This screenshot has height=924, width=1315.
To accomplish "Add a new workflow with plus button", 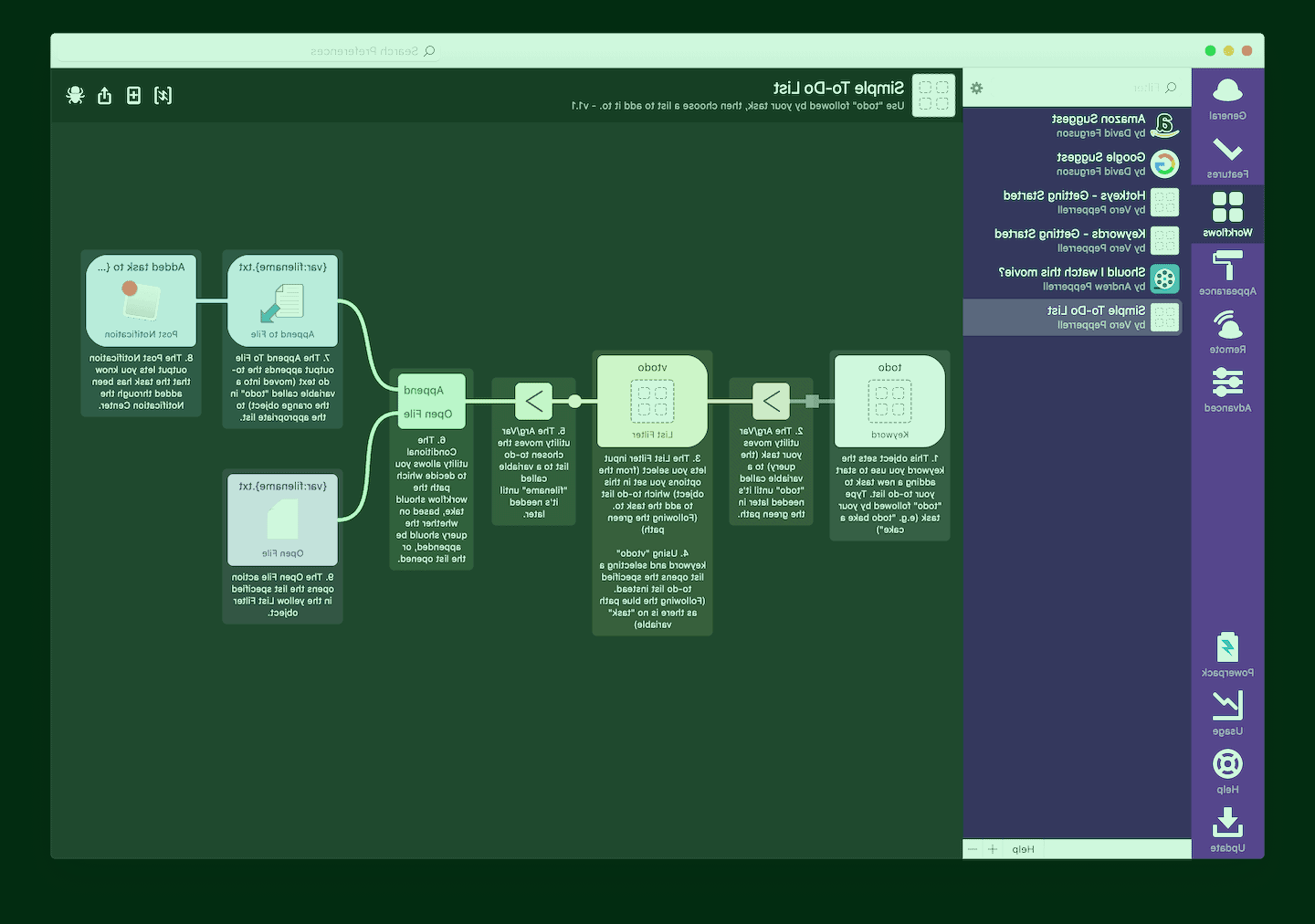I will point(993,849).
